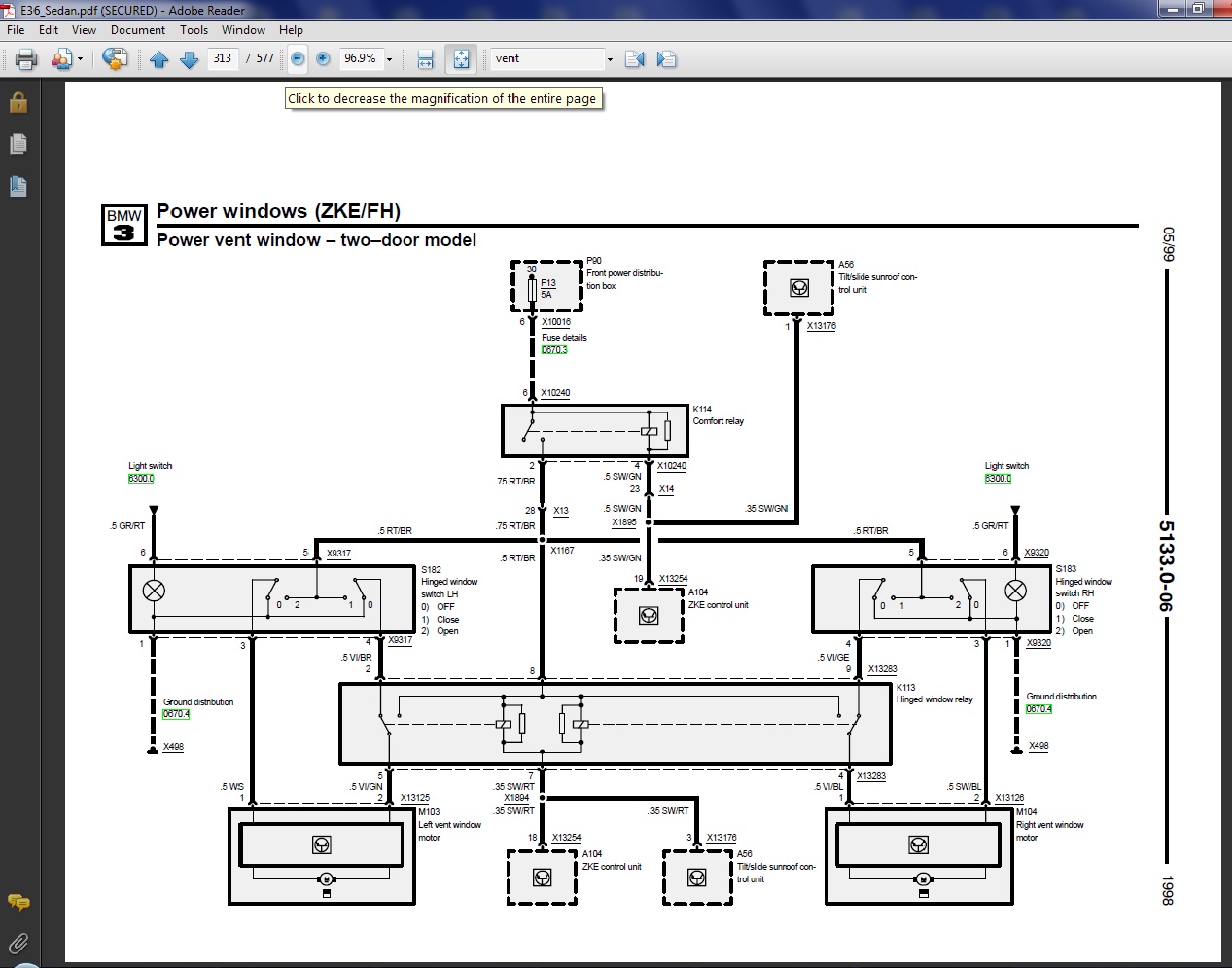Image resolution: width=1232 pixels, height=968 pixels.
Task: Open the Security Settings lock panel
Action: [18, 102]
